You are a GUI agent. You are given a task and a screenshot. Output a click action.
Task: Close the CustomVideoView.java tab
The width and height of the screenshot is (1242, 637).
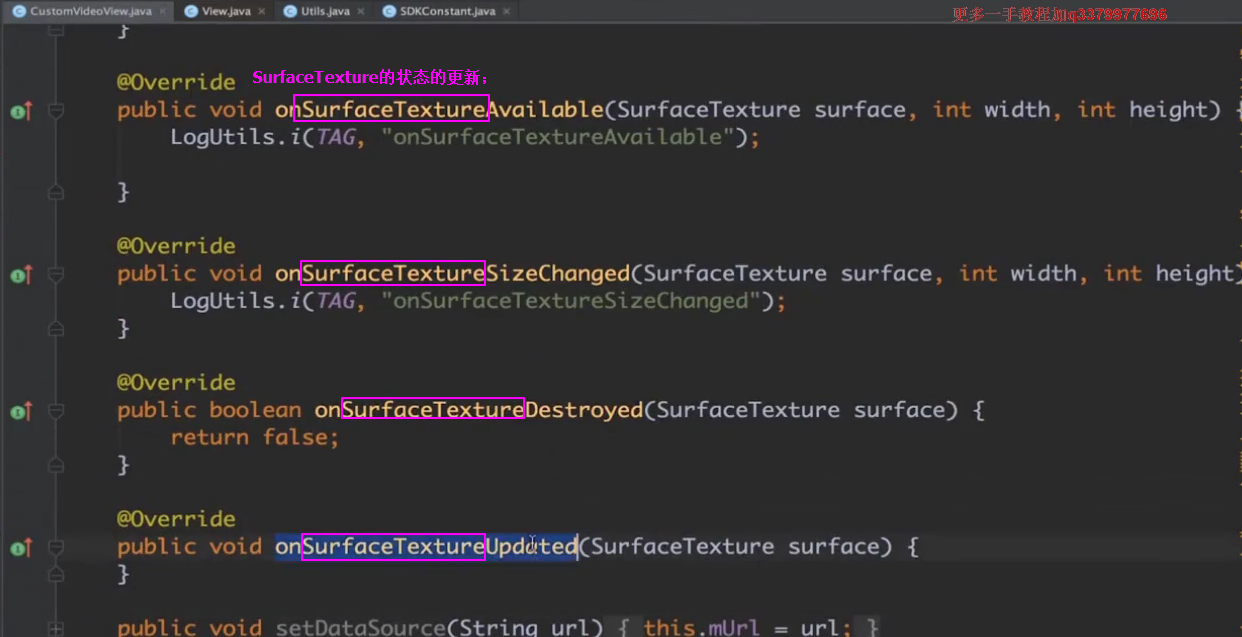[161, 11]
